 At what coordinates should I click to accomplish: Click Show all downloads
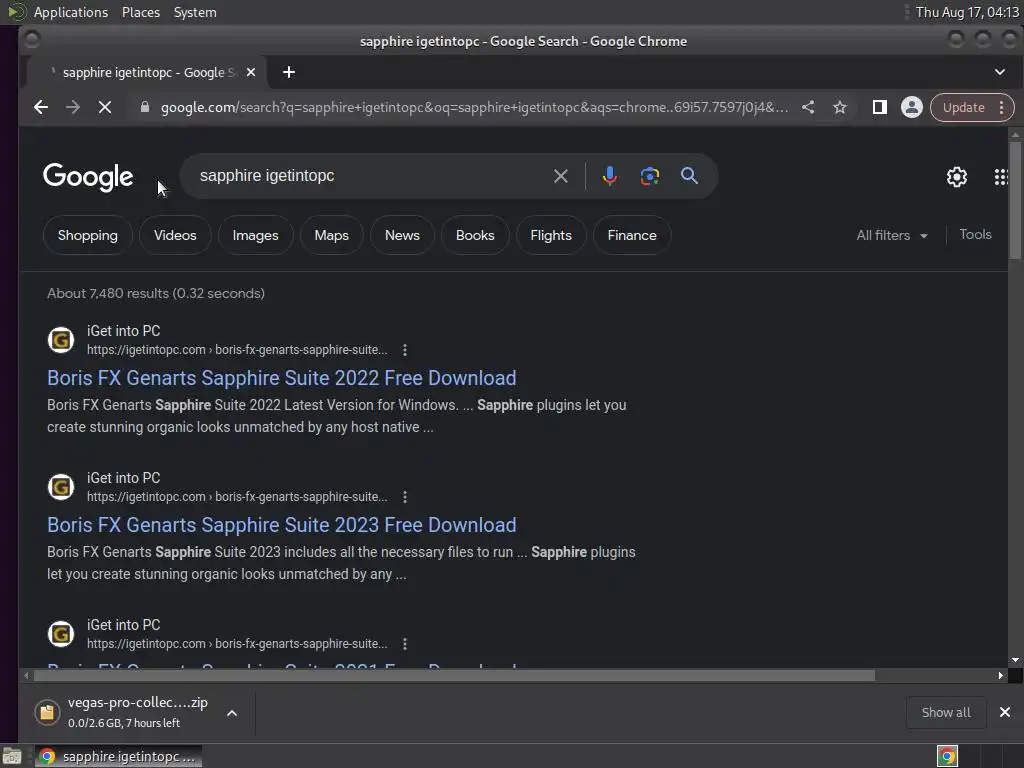click(946, 712)
